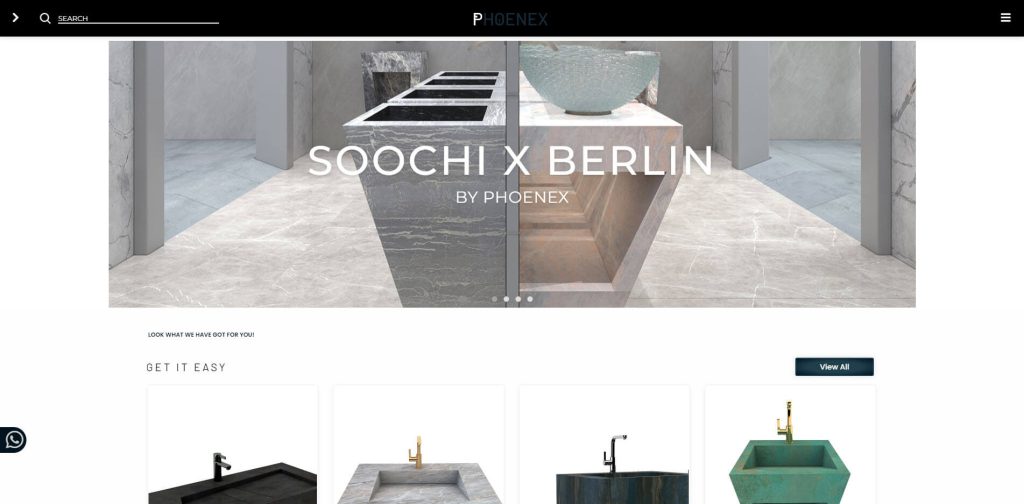The width and height of the screenshot is (1024, 504).
Task: Click the search magnifier icon
Action: coord(45,18)
